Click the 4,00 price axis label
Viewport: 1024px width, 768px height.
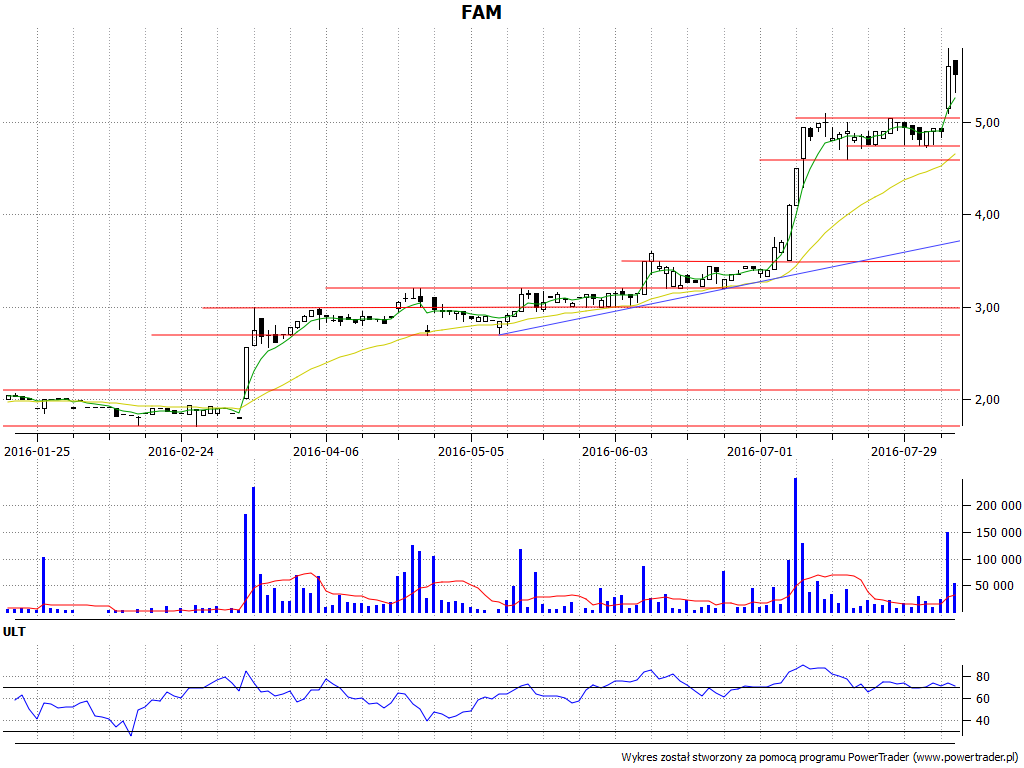(x=987, y=215)
